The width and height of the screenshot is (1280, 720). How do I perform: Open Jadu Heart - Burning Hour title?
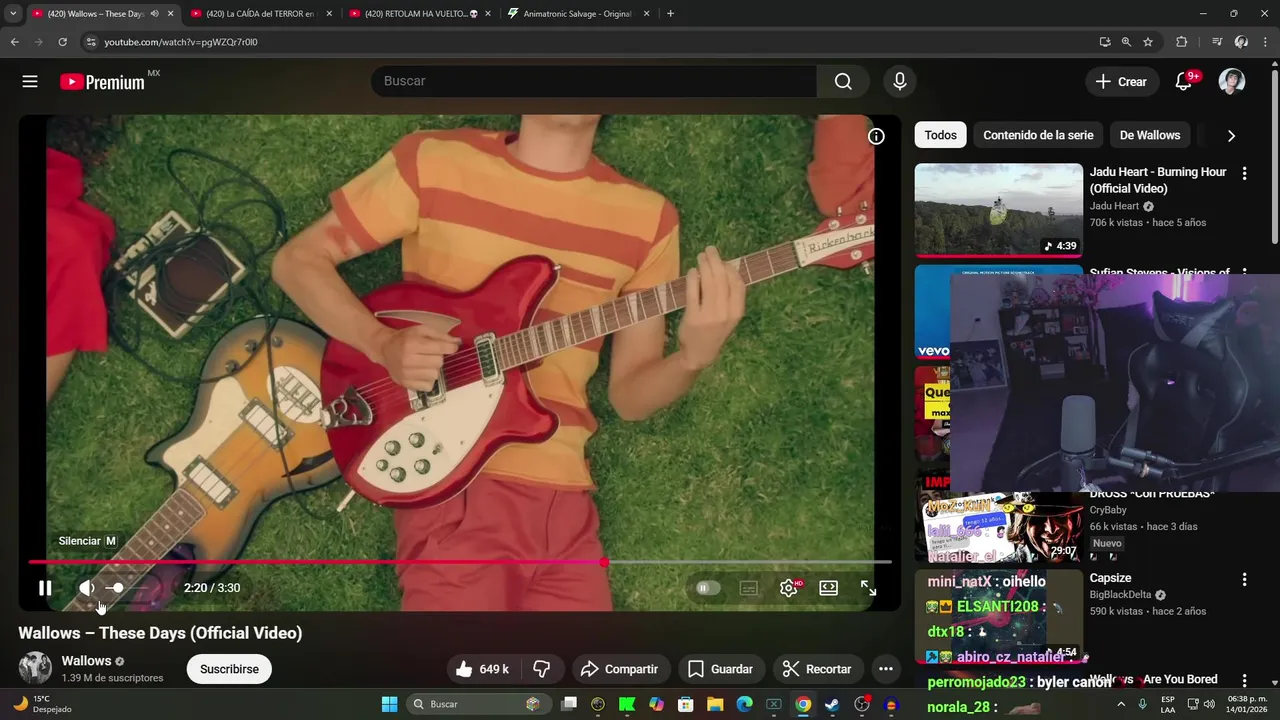[1158, 180]
